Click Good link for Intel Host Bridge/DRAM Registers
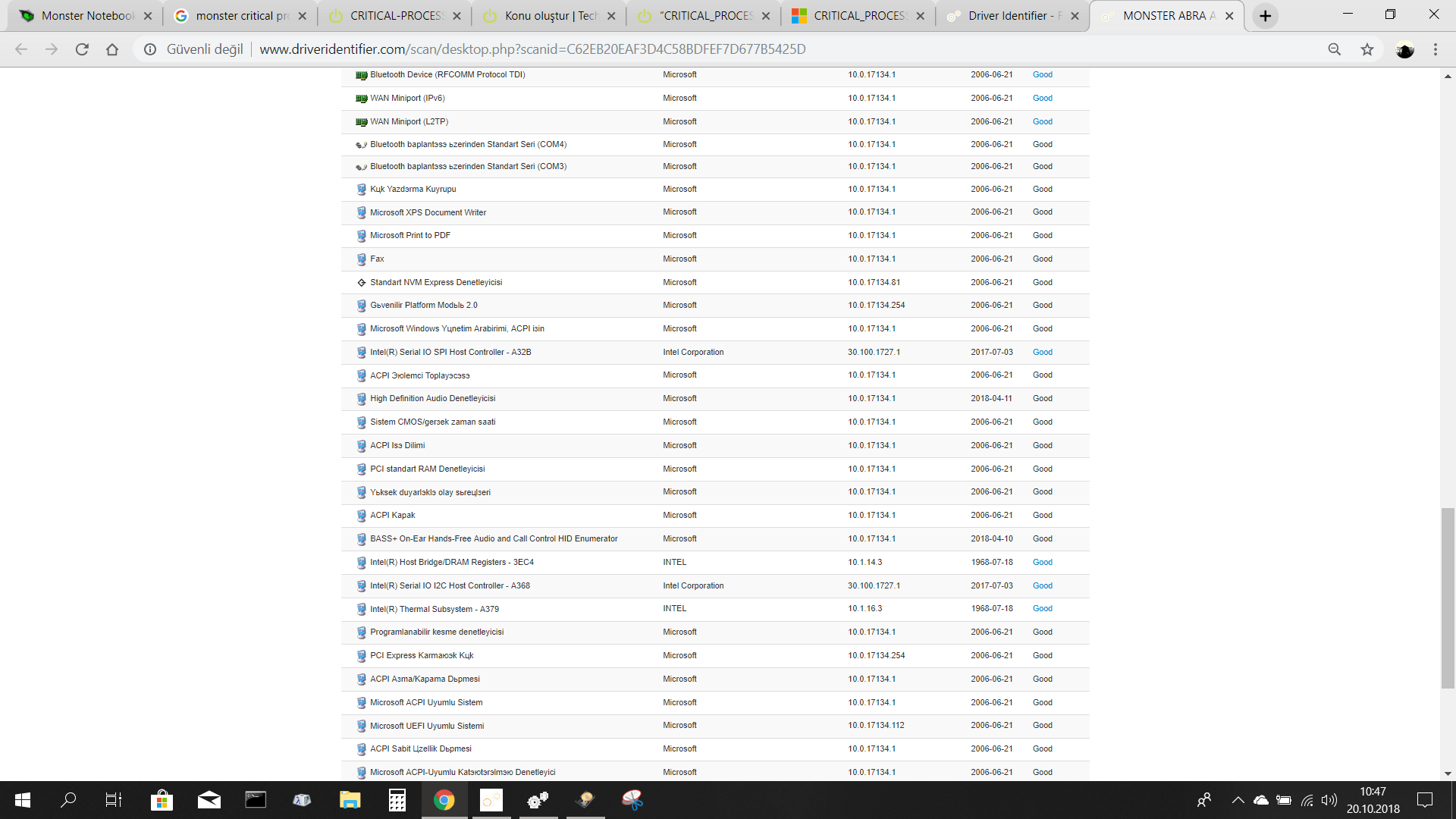Image resolution: width=1456 pixels, height=819 pixels. 1042,562
